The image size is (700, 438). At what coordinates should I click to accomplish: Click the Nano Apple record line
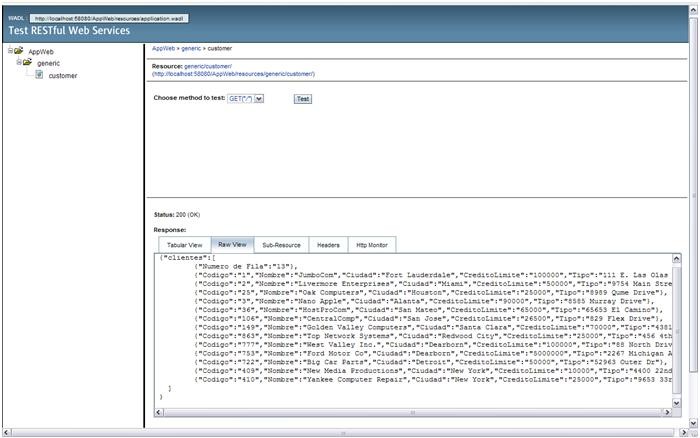[x=424, y=301]
